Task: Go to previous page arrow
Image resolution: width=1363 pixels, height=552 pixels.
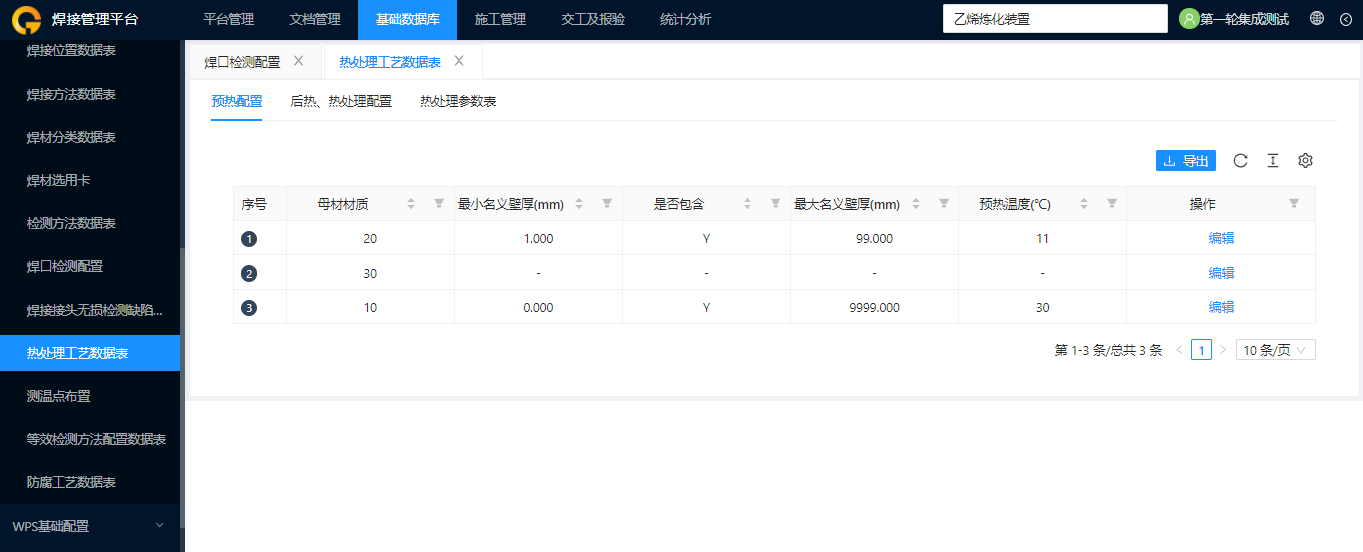Action: [1179, 350]
